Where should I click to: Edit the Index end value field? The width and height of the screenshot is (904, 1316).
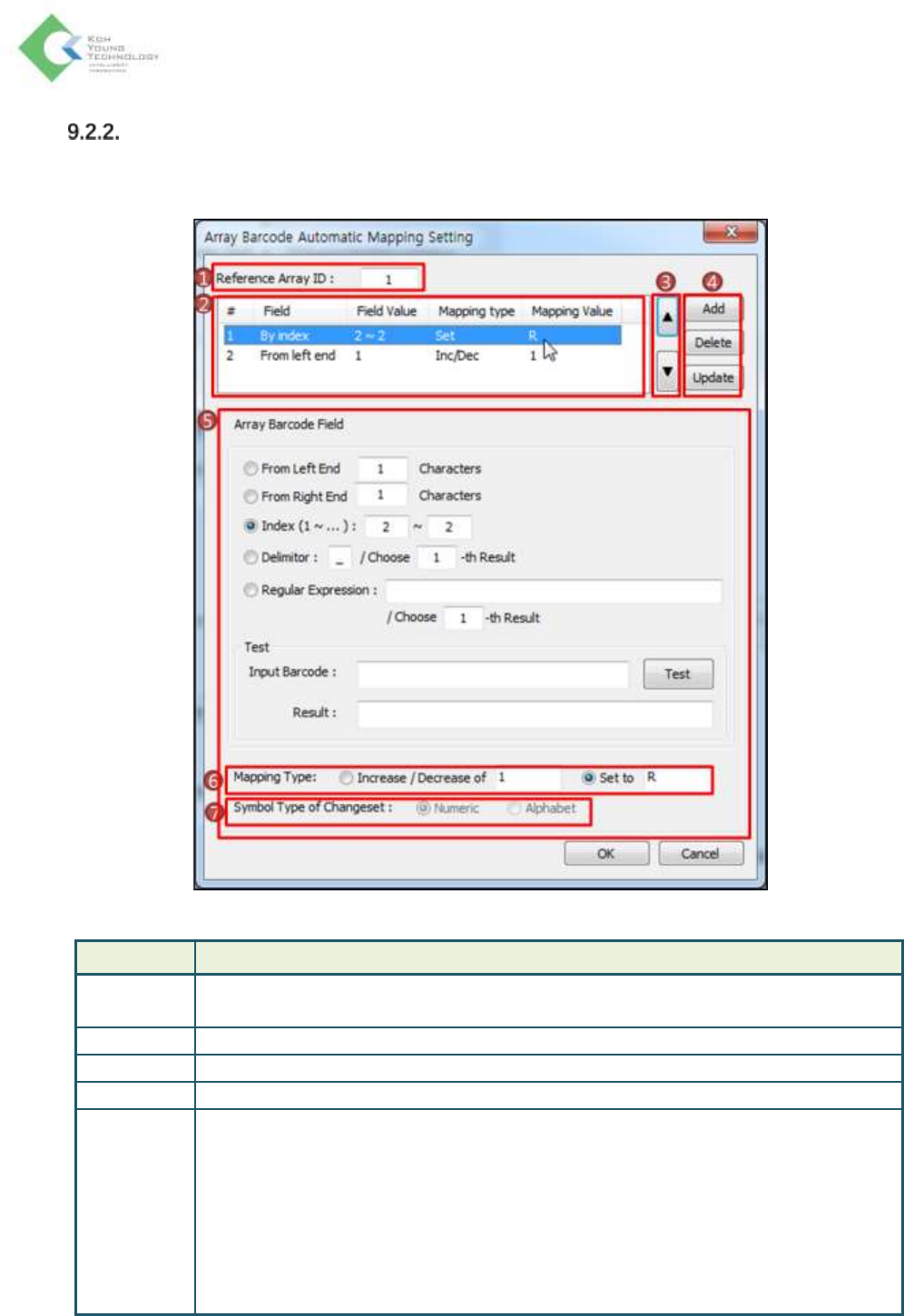pyautogui.click(x=449, y=527)
